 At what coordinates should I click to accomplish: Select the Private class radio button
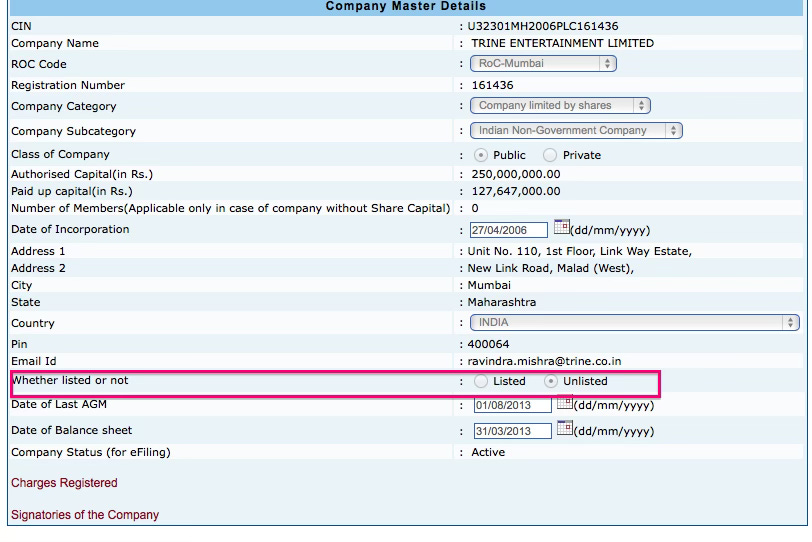(550, 155)
